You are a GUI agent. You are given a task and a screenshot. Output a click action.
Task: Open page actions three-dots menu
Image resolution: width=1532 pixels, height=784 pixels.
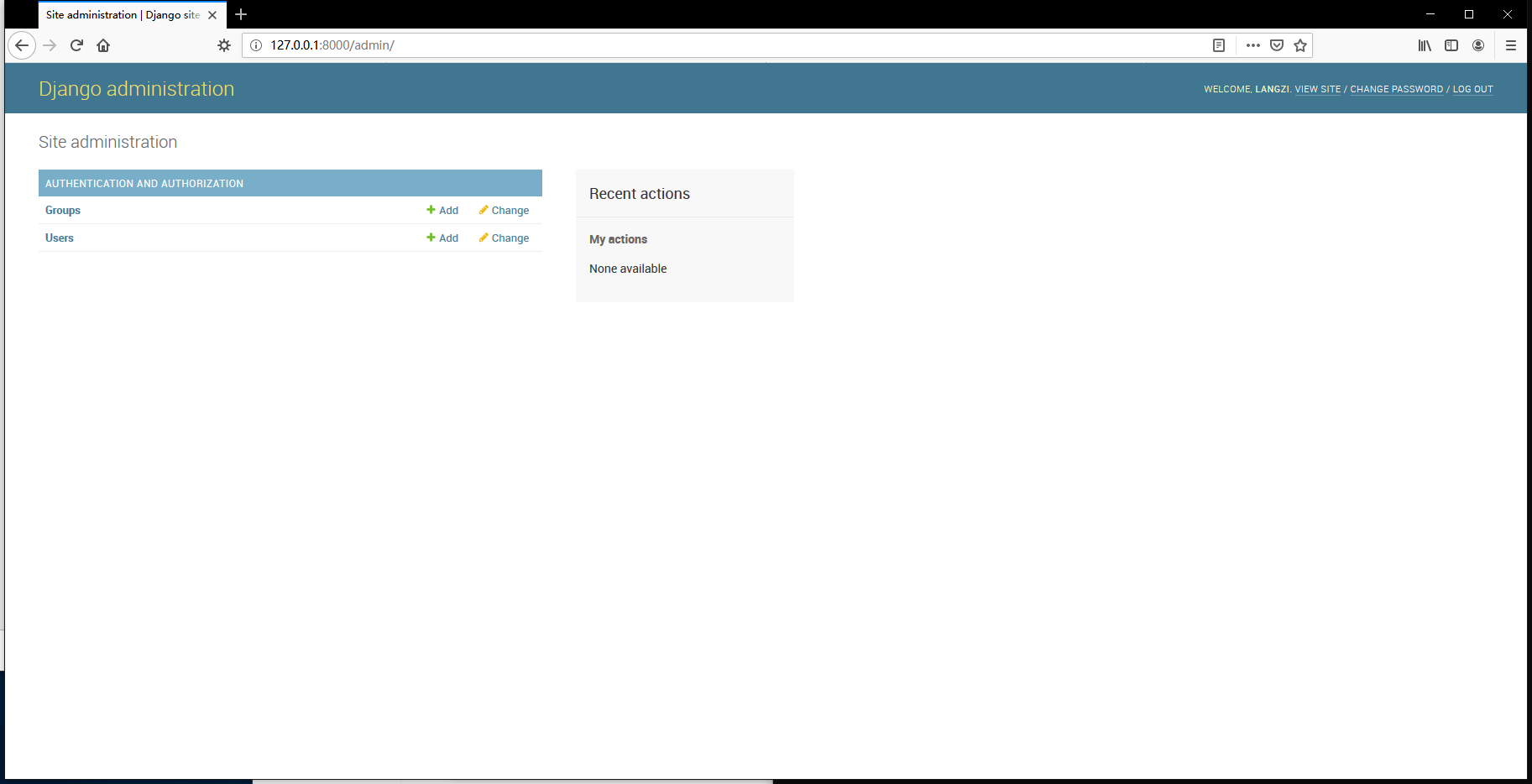[1253, 45]
